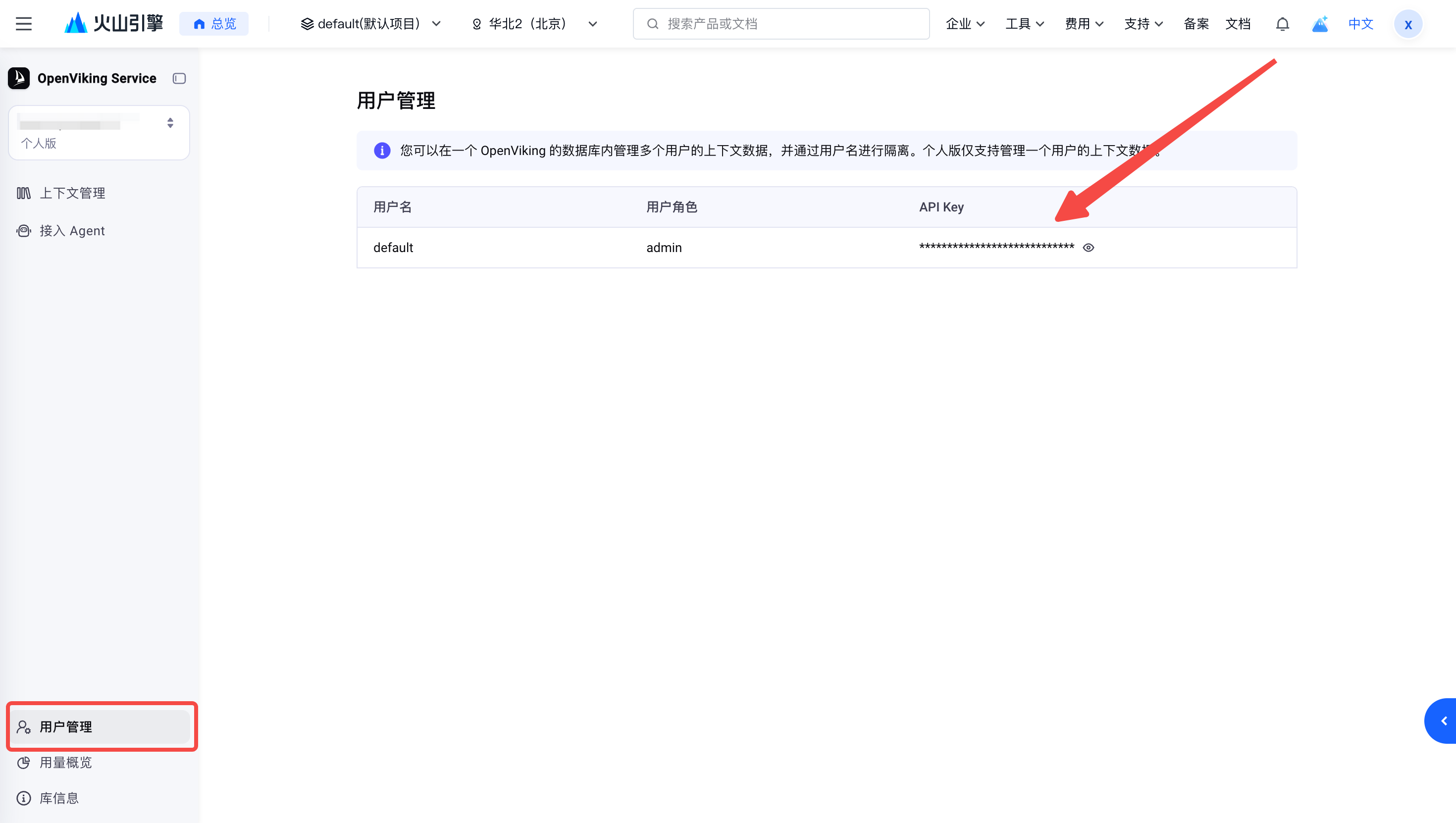1456x823 pixels.
Task: Click the OpenViking Service logo icon
Action: 19,79
